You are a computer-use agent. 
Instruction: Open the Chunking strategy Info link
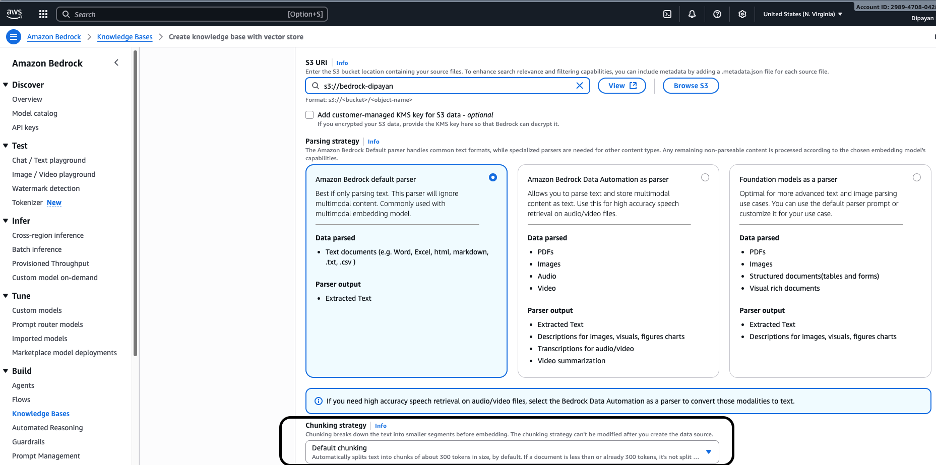380,426
